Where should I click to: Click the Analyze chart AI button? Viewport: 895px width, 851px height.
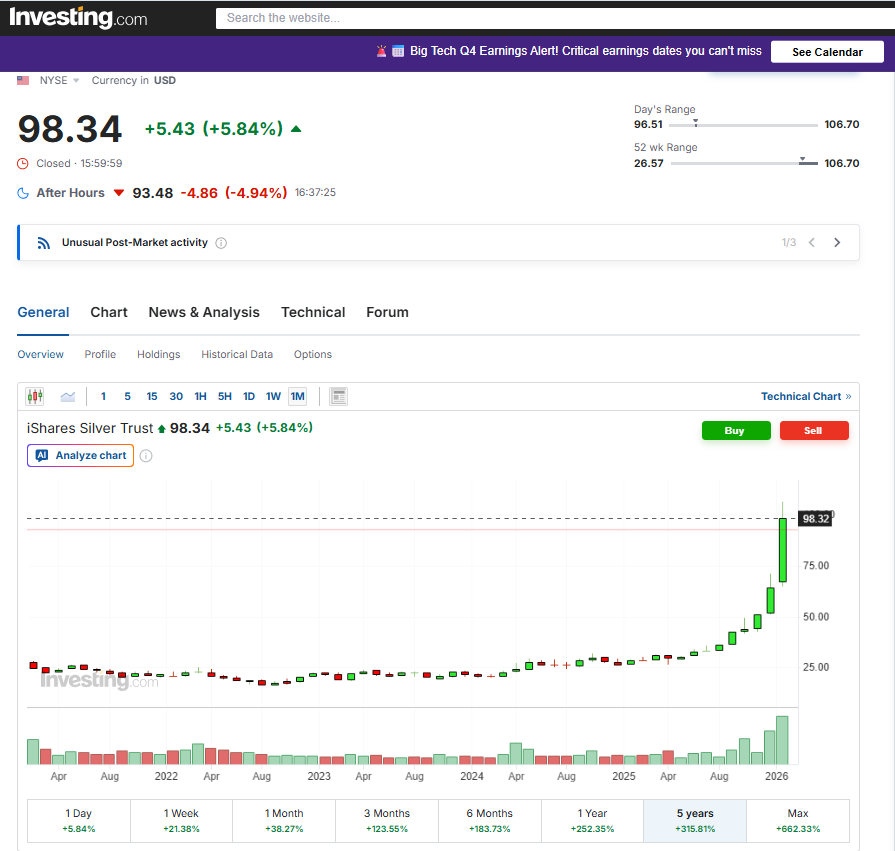[x=80, y=455]
